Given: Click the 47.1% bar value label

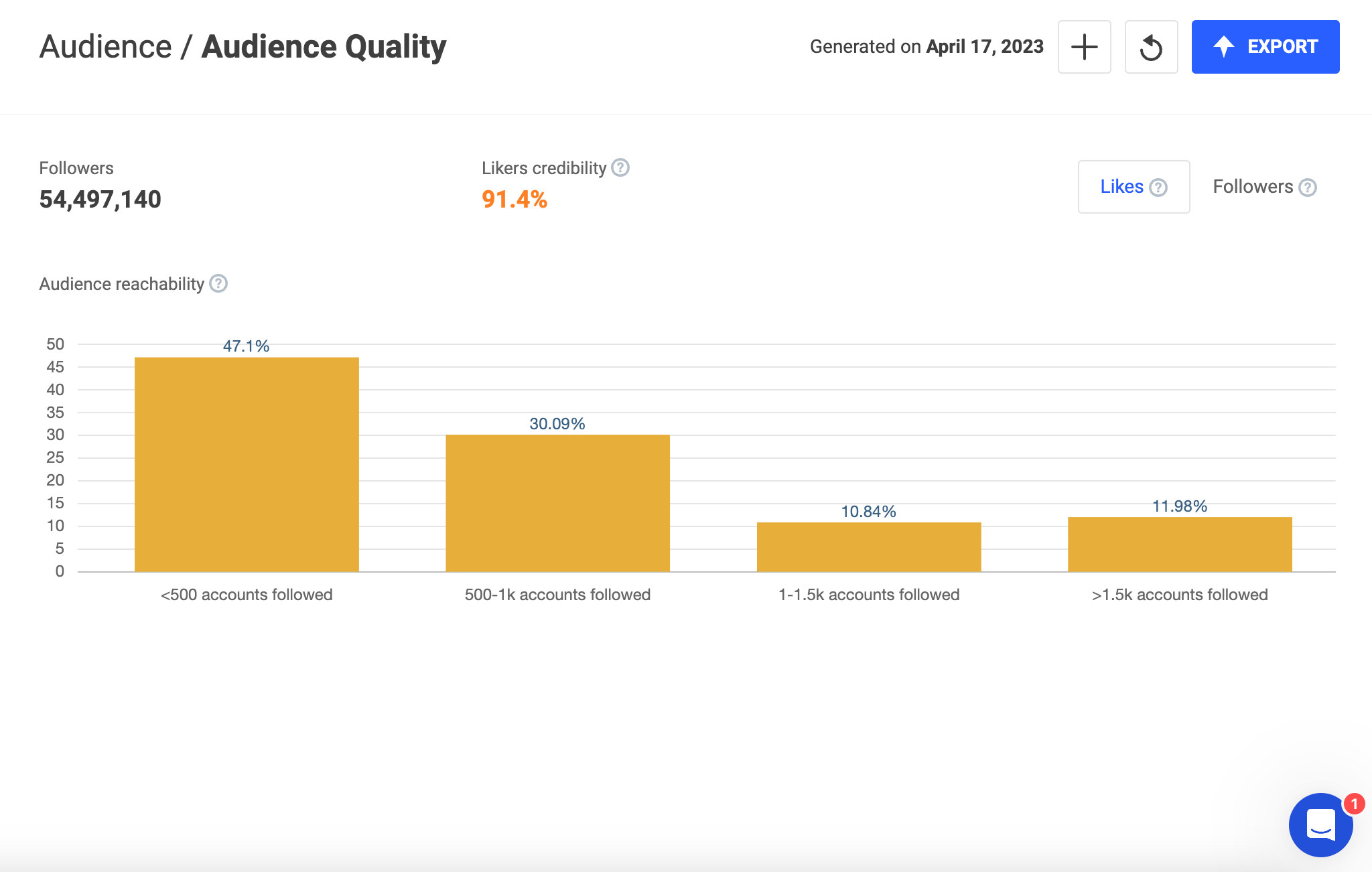Looking at the screenshot, I should point(246,346).
